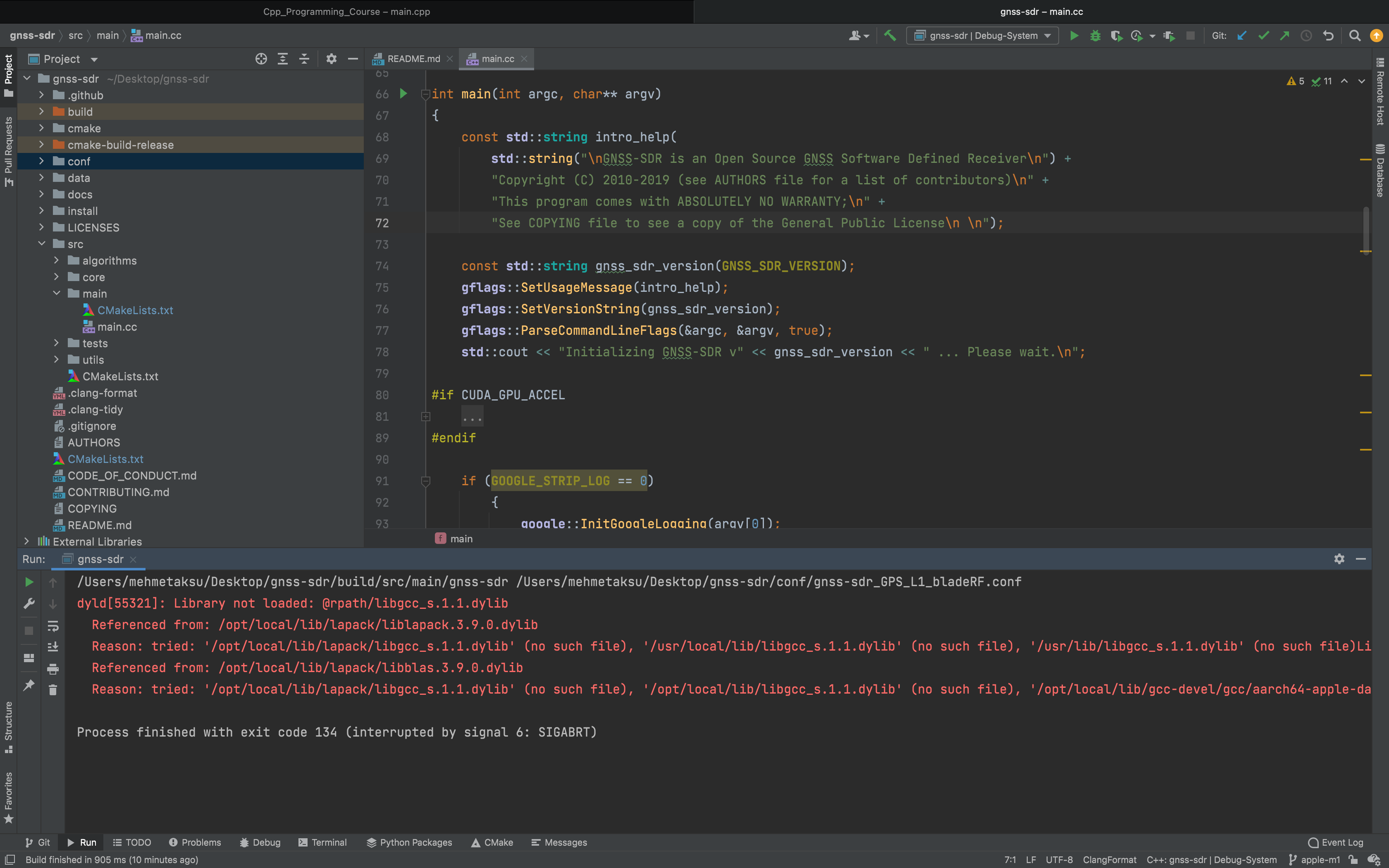
Task: Expand the cmake-build-release folder
Action: pos(41,144)
